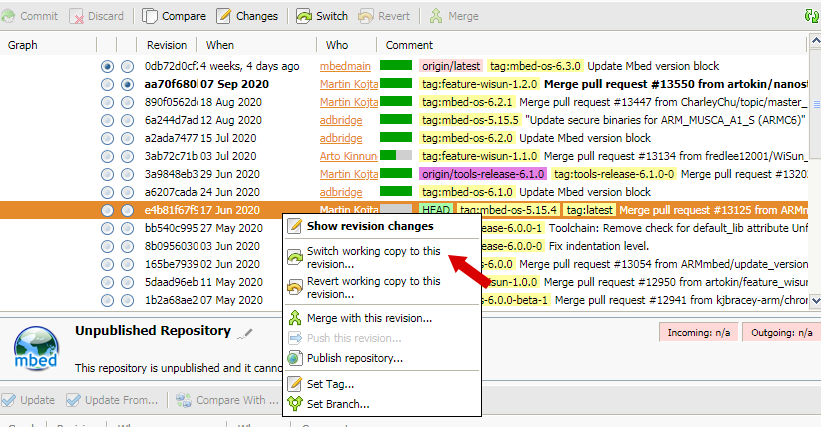821x427 pixels.
Task: Click the Switch toolbar icon
Action: (x=304, y=16)
